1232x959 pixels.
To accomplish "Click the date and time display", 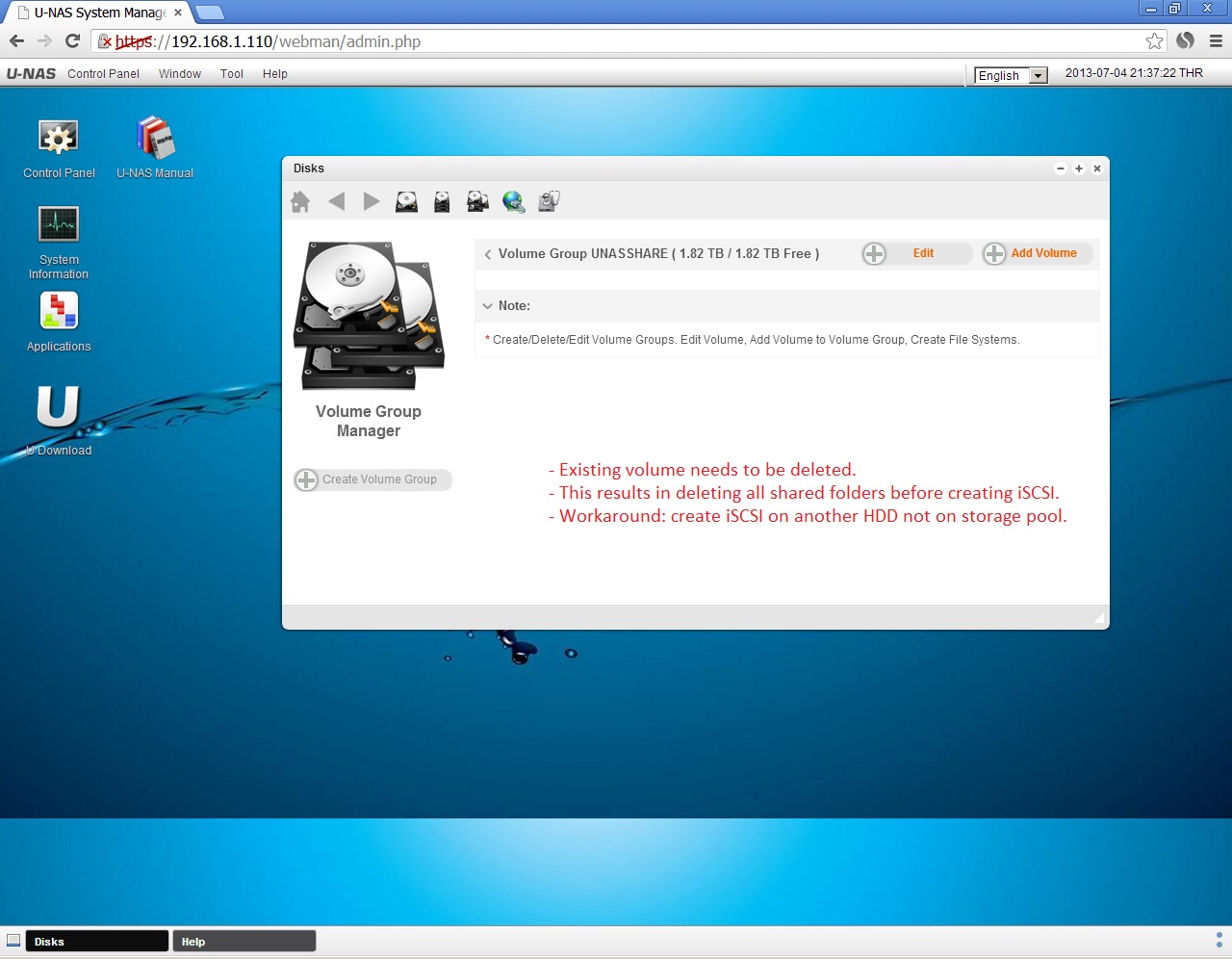I will [1134, 73].
